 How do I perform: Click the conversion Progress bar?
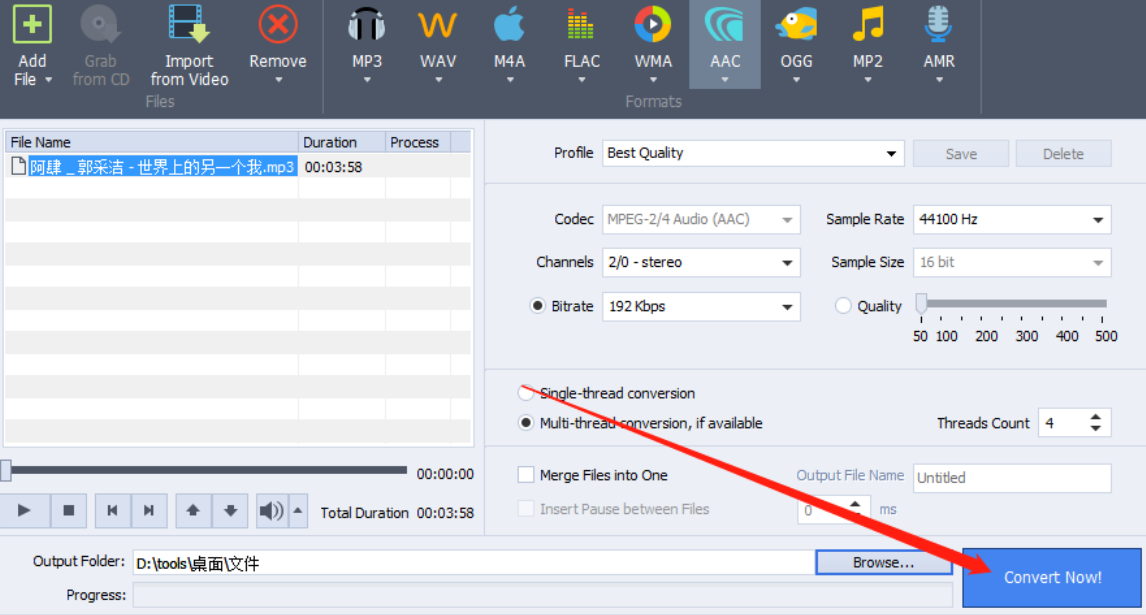click(x=542, y=595)
